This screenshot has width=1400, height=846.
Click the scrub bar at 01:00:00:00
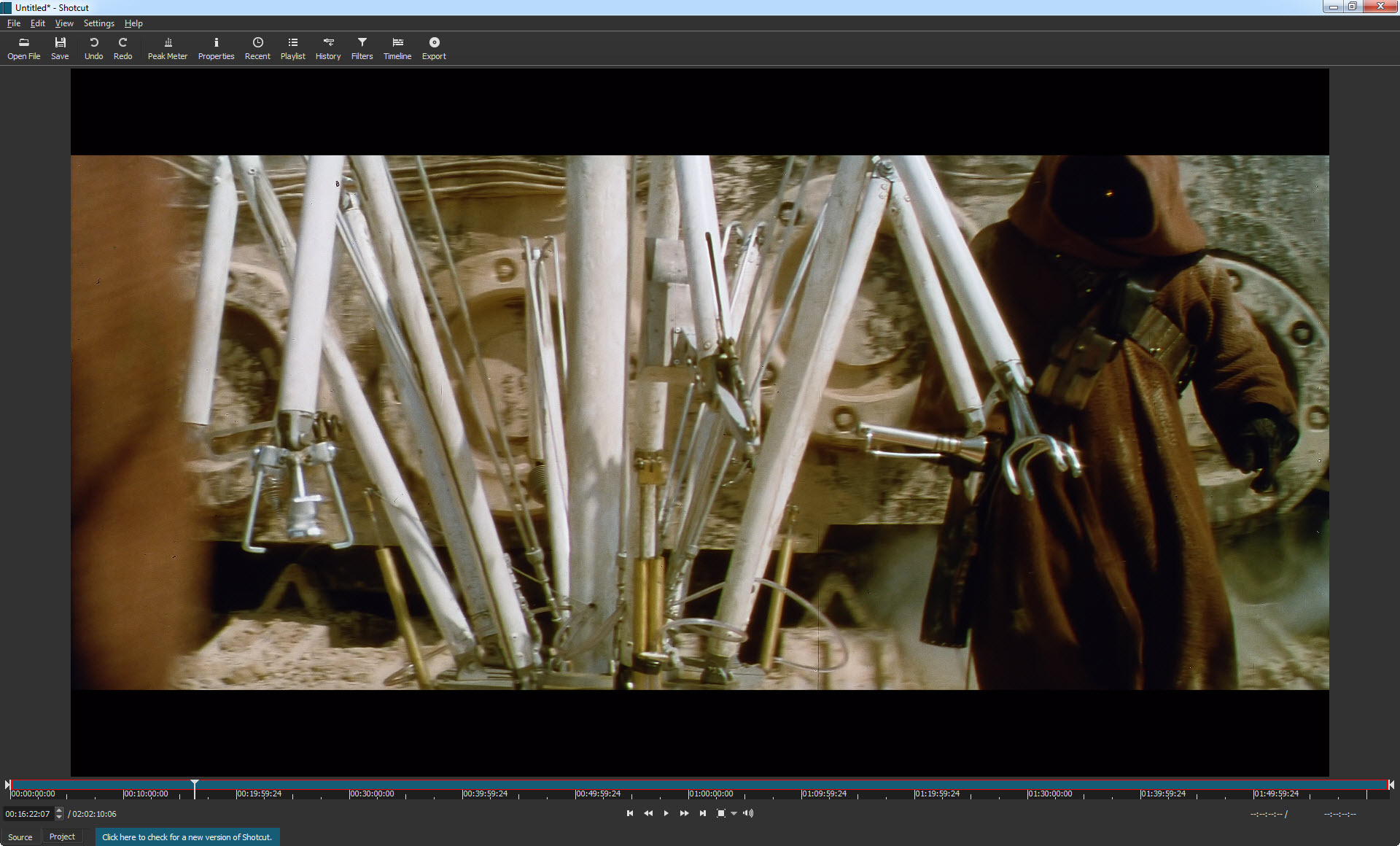(711, 793)
